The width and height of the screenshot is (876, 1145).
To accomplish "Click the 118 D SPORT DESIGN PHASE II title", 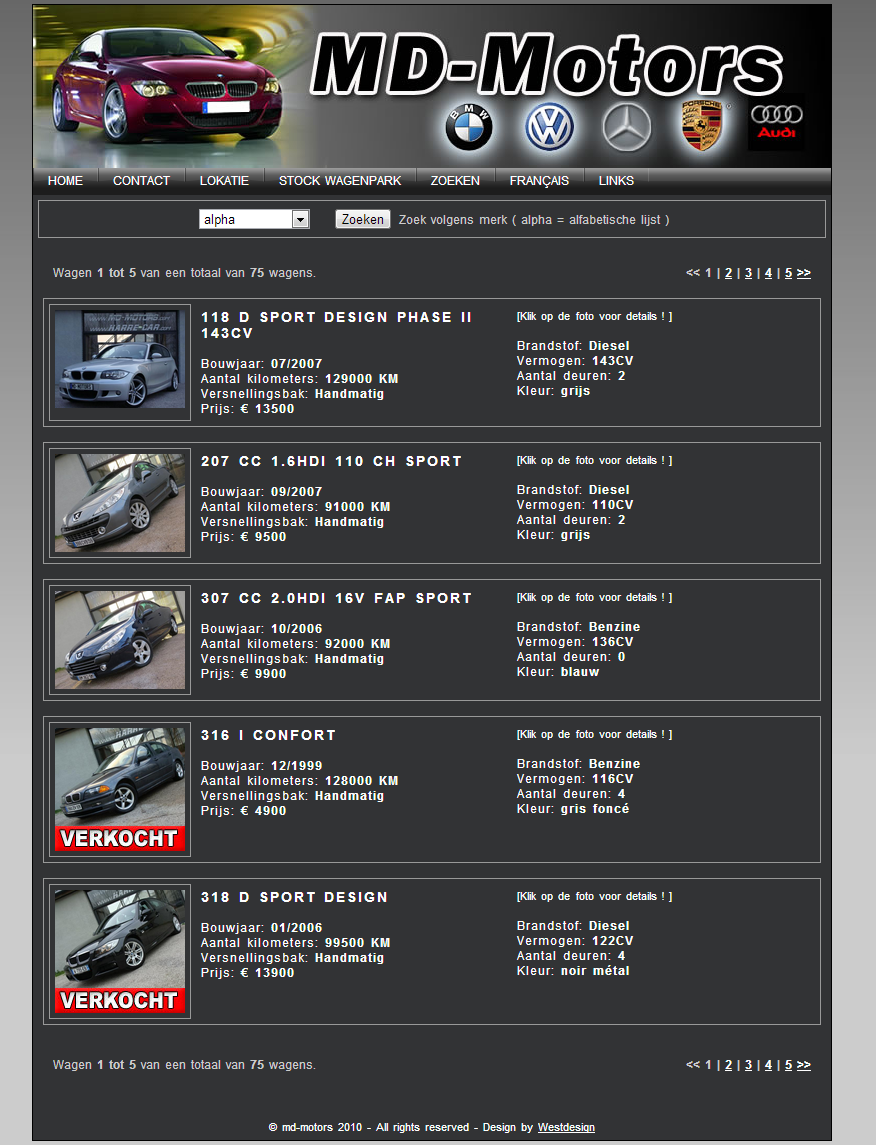I will (337, 325).
